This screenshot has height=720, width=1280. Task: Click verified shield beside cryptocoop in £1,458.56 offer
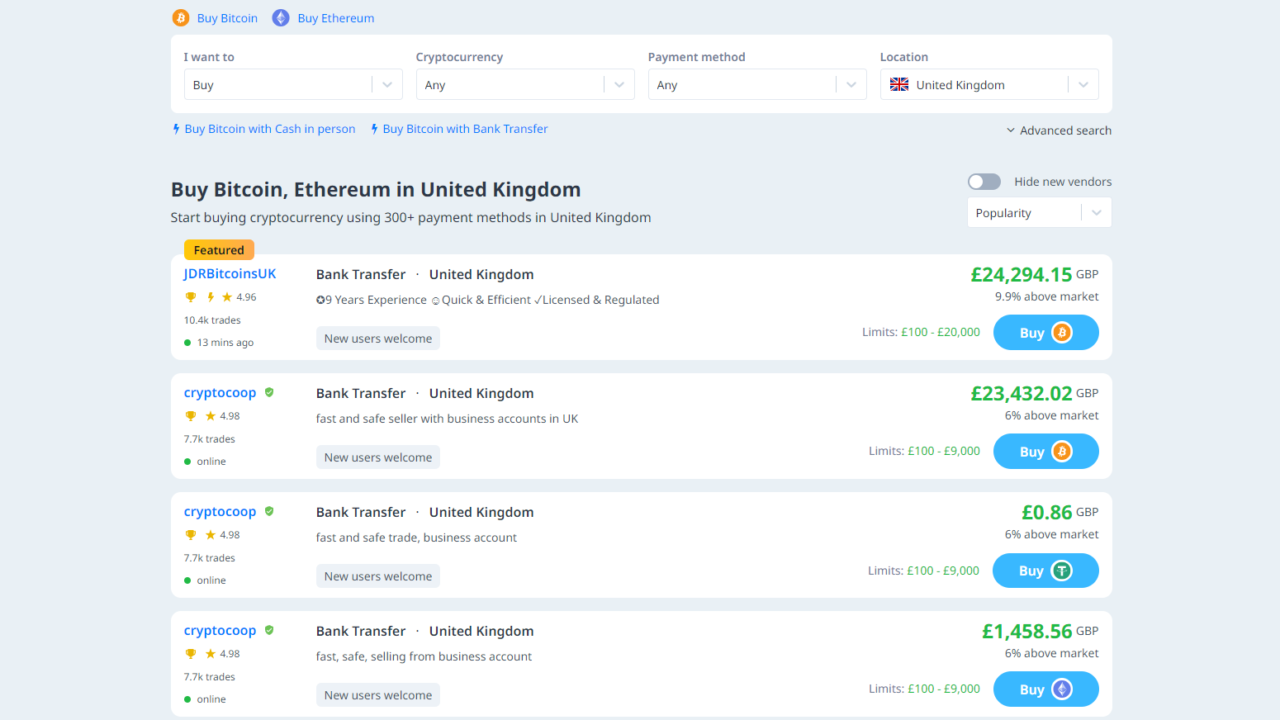coord(269,631)
